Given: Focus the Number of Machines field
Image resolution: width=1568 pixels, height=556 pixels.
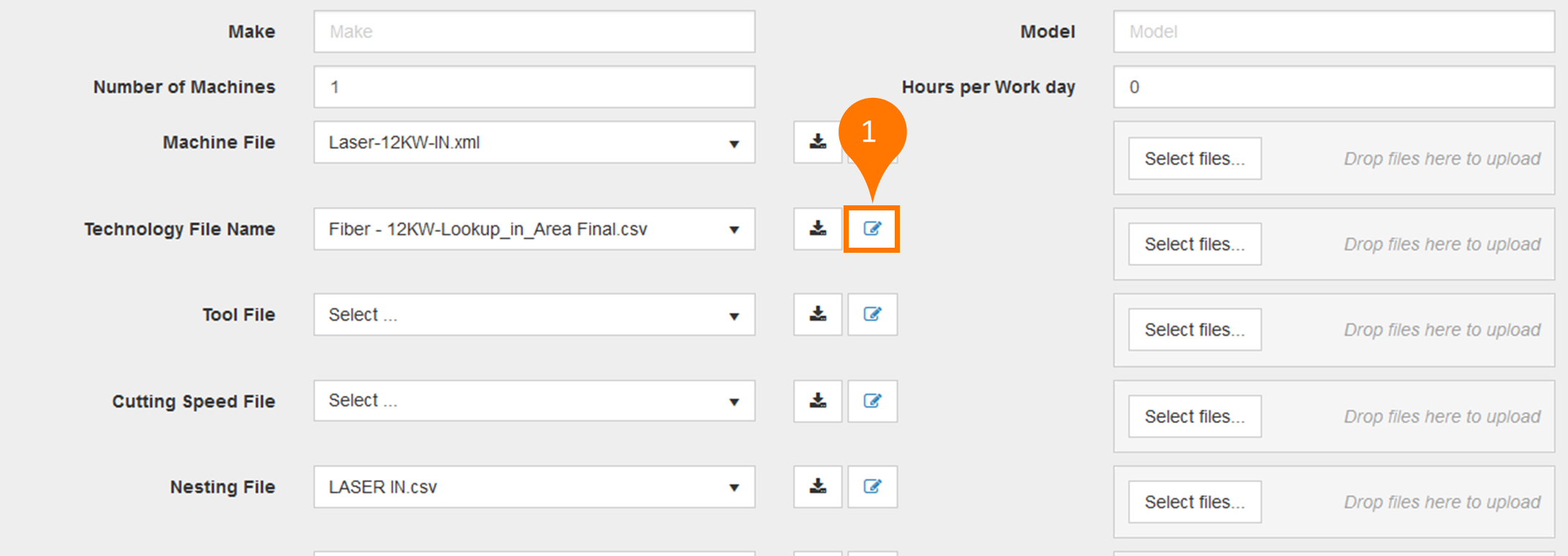Looking at the screenshot, I should tap(534, 87).
